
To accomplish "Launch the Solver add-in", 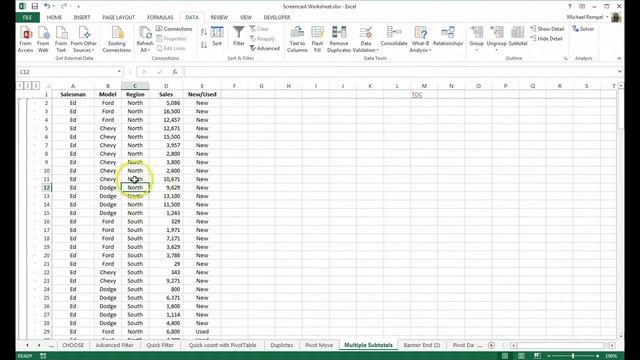I will [x=583, y=29].
